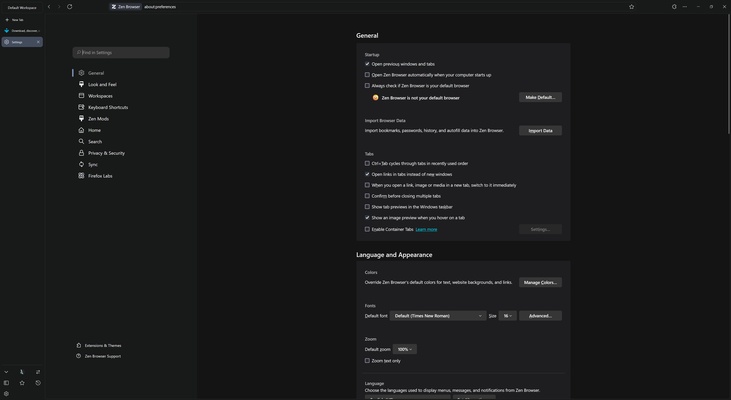This screenshot has height=400, width=731.
Task: Uncheck Show an image preview on tab hover
Action: click(367, 218)
